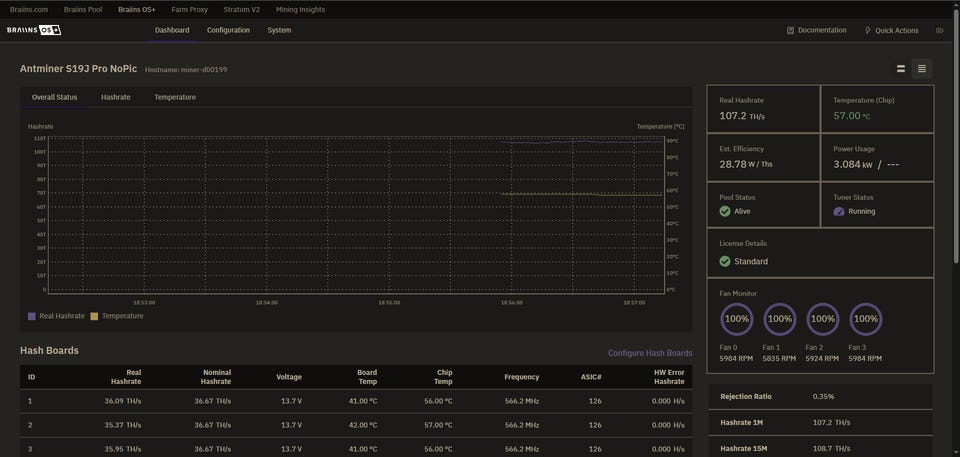Click the Fan 3 speed gauge

click(865, 319)
